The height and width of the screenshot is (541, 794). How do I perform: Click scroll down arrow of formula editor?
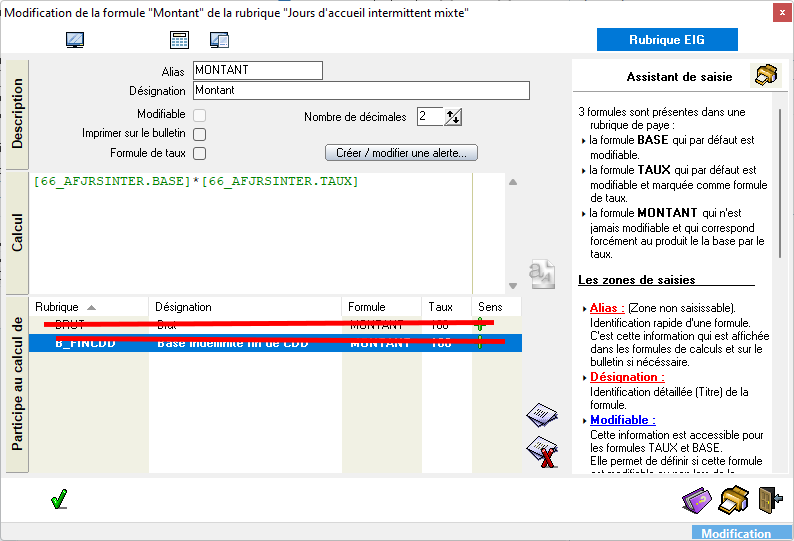(x=513, y=286)
